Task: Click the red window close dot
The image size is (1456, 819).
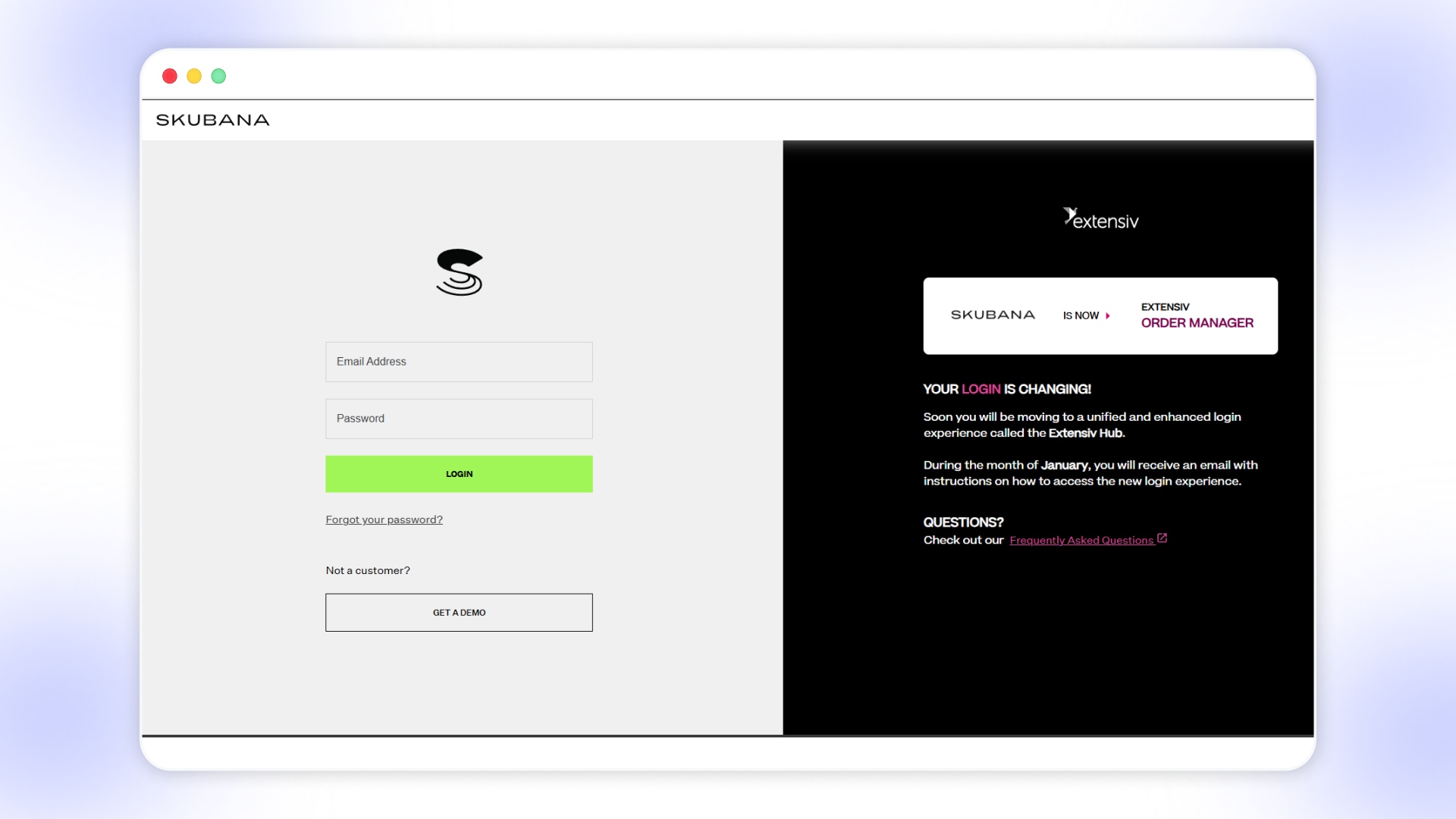Action: [170, 76]
